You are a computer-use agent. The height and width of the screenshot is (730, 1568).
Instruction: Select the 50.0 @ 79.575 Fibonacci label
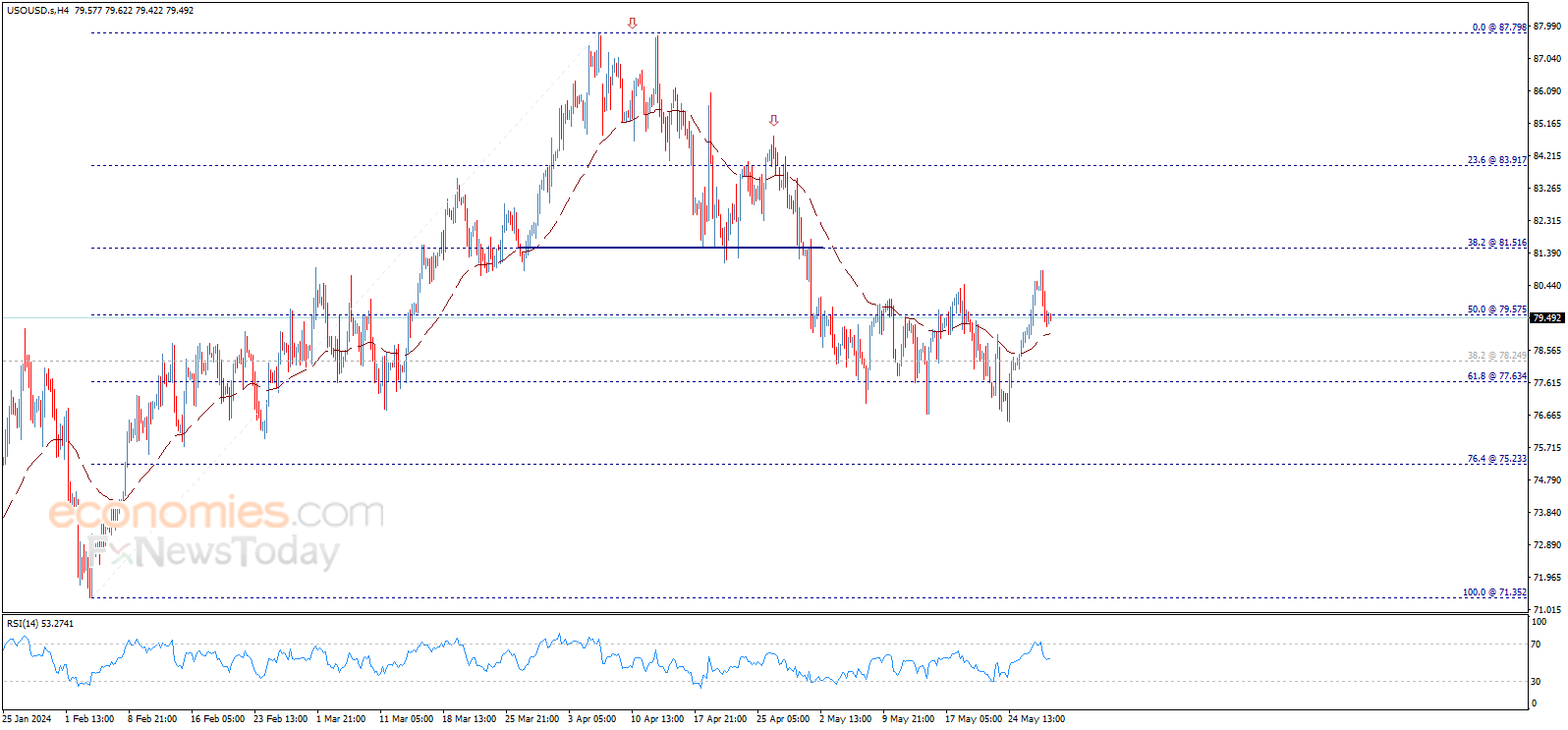coord(1497,309)
